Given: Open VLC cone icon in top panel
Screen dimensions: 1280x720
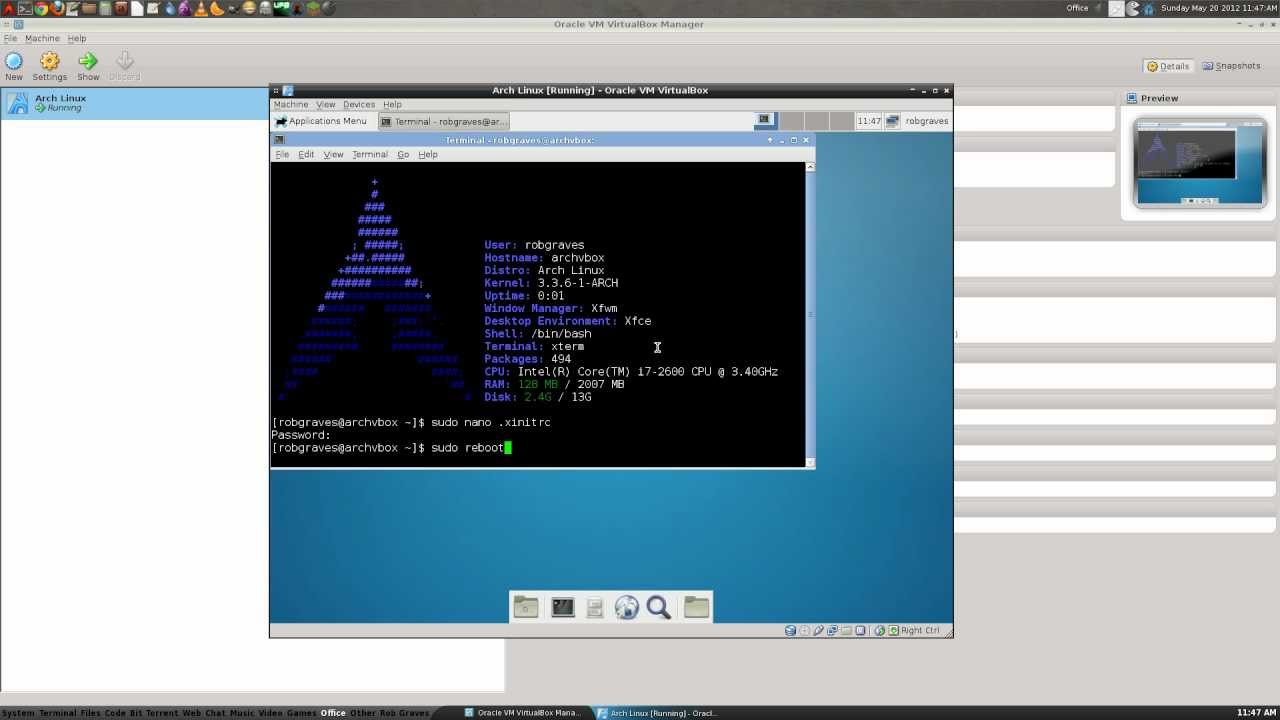Looking at the screenshot, I should click(x=200, y=8).
